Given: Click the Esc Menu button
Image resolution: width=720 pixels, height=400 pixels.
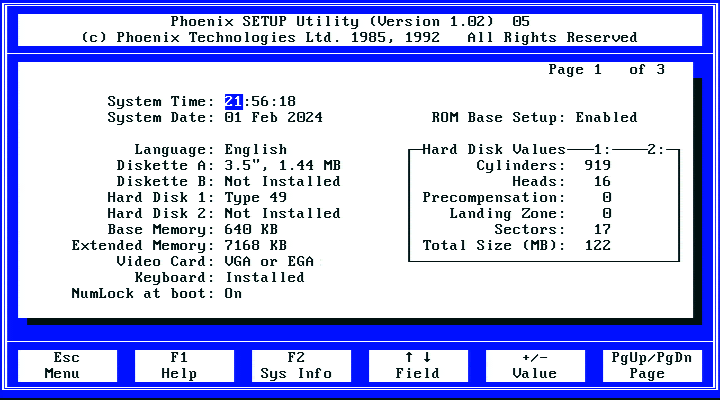Looking at the screenshot, I should point(68,366).
